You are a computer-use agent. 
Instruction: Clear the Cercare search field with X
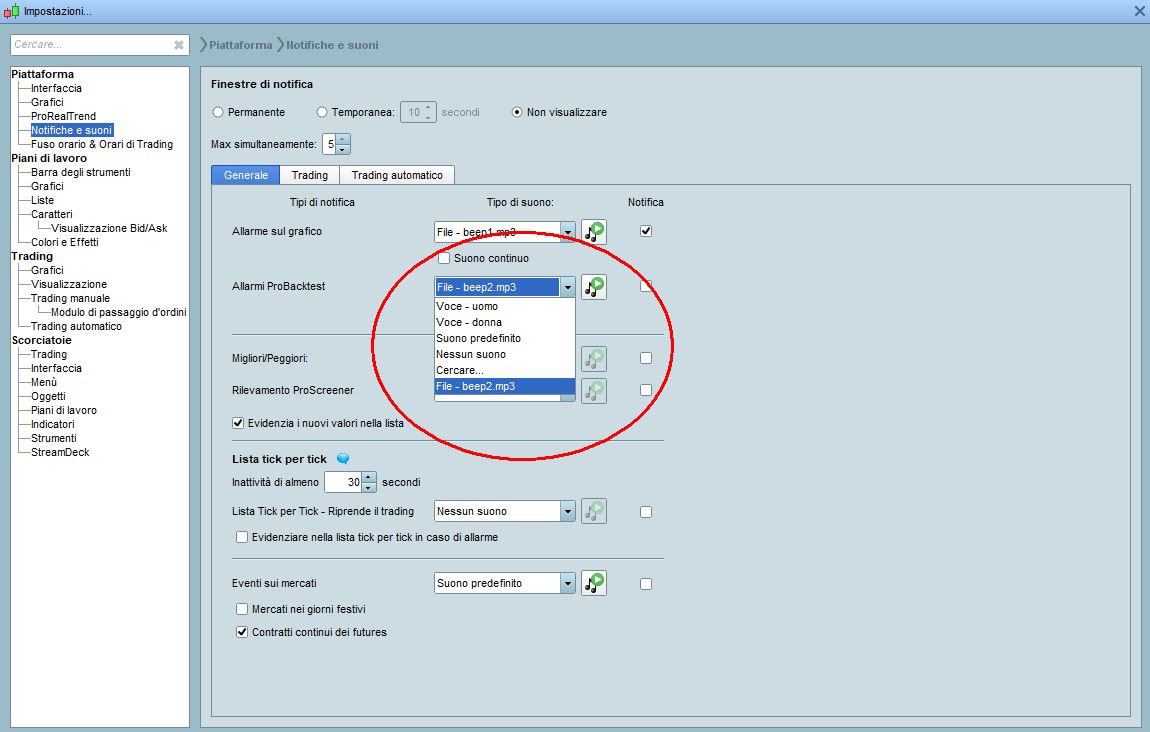178,45
